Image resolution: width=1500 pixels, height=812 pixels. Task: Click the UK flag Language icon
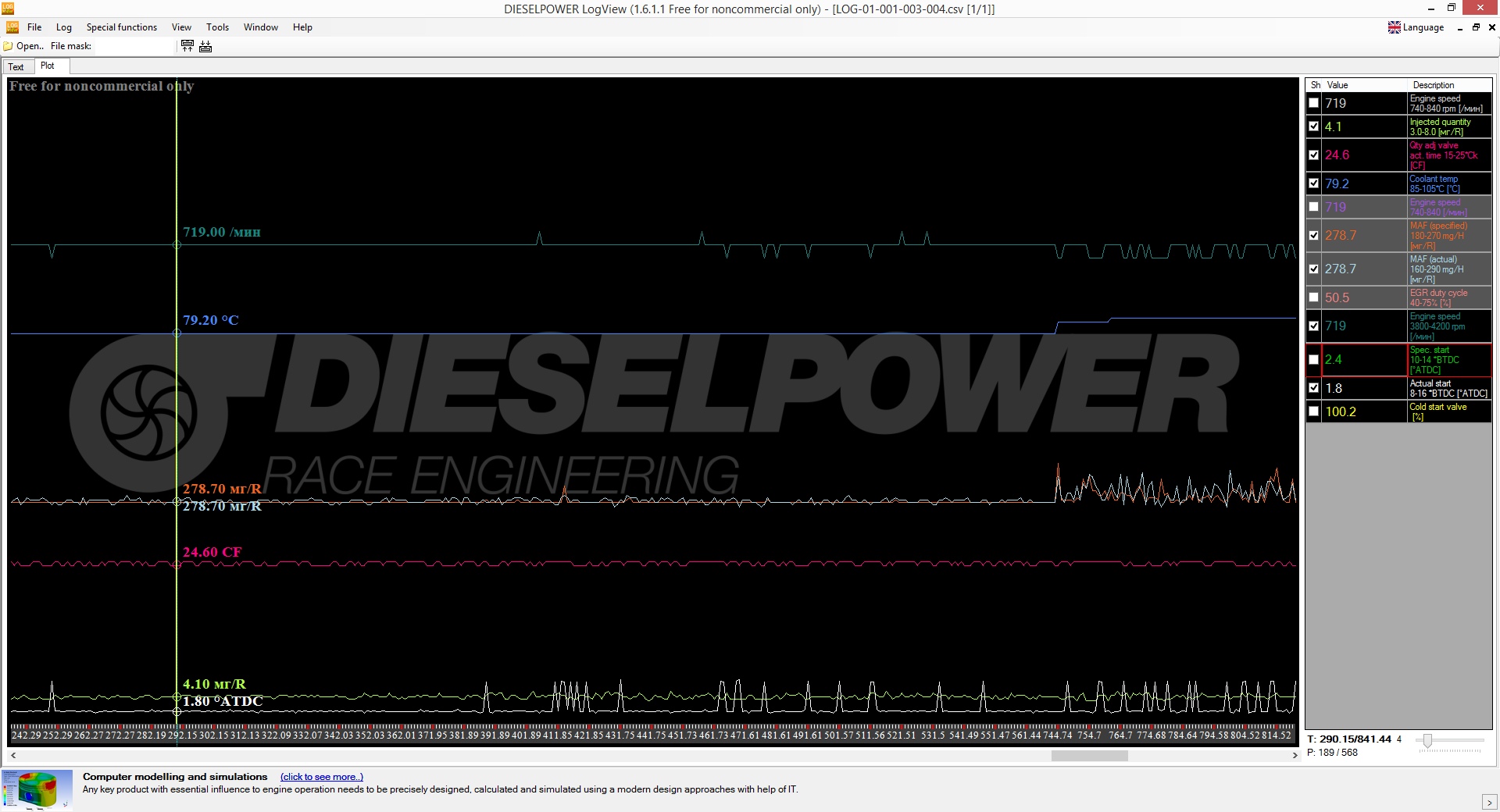1395,27
